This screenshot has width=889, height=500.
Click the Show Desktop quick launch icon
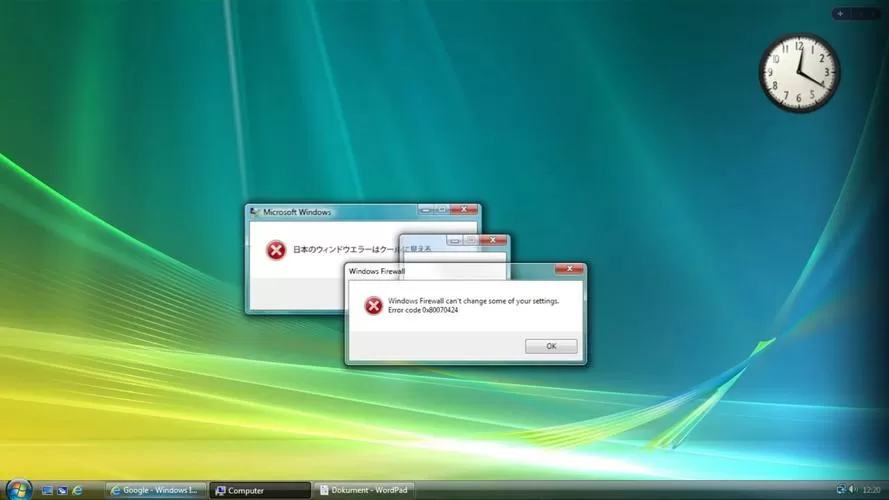tap(47, 490)
